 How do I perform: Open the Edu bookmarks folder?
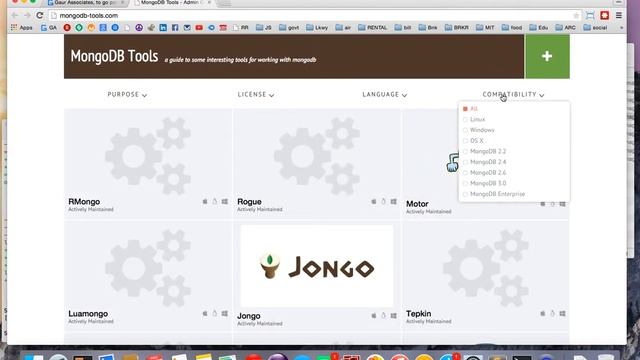pyautogui.click(x=539, y=27)
